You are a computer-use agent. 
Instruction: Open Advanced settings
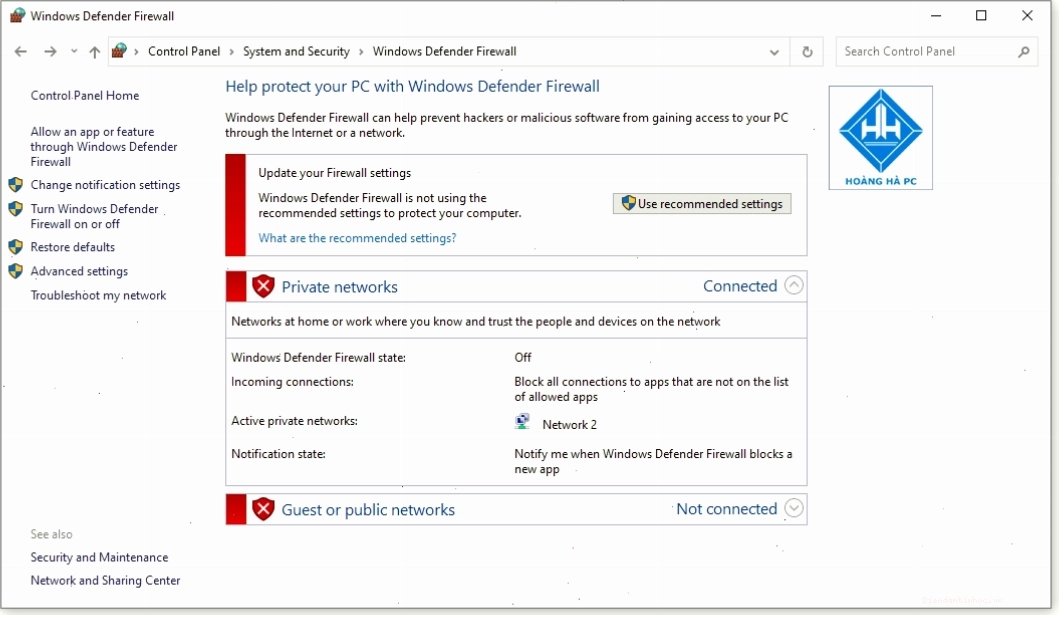tap(79, 271)
